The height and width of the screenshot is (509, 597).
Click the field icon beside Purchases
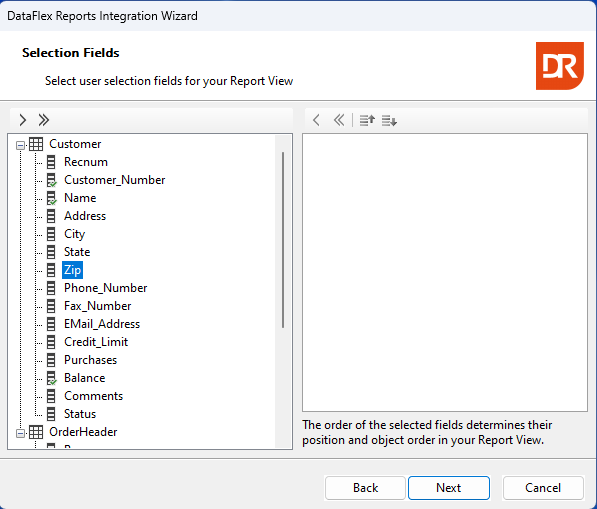pos(51,360)
